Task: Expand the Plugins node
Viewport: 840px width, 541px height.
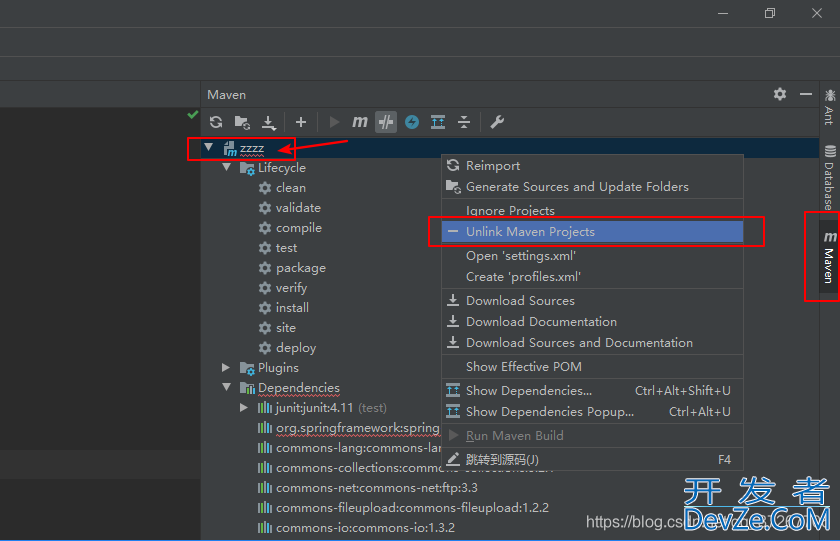Action: click(226, 367)
